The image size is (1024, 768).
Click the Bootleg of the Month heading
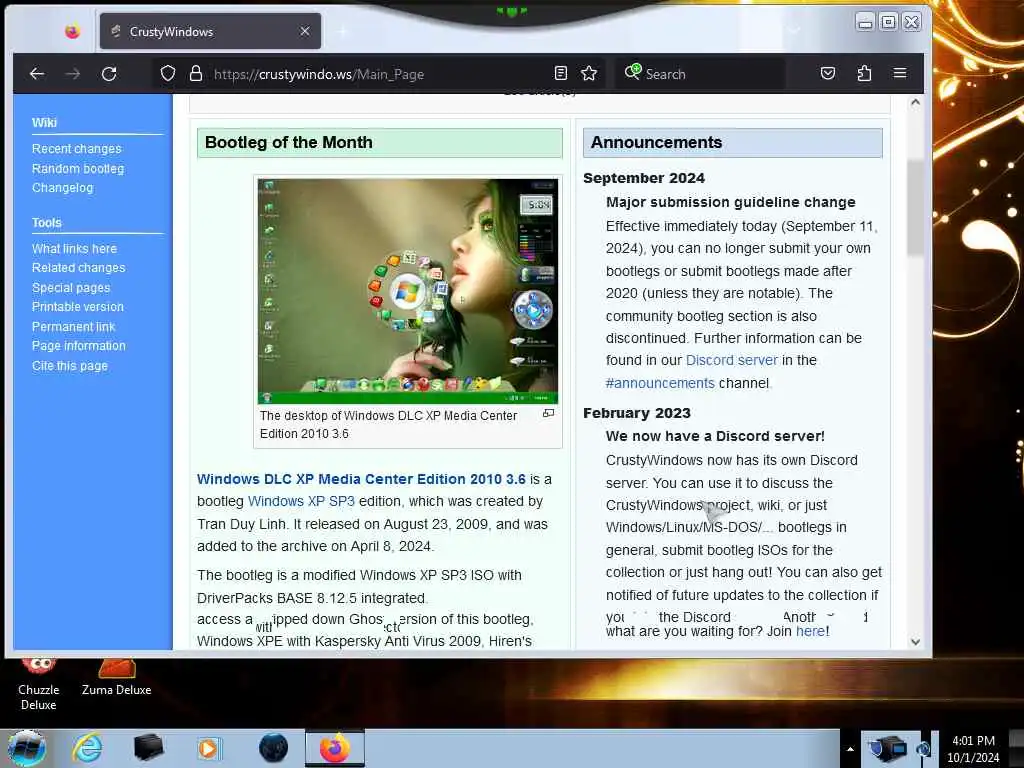[x=289, y=142]
